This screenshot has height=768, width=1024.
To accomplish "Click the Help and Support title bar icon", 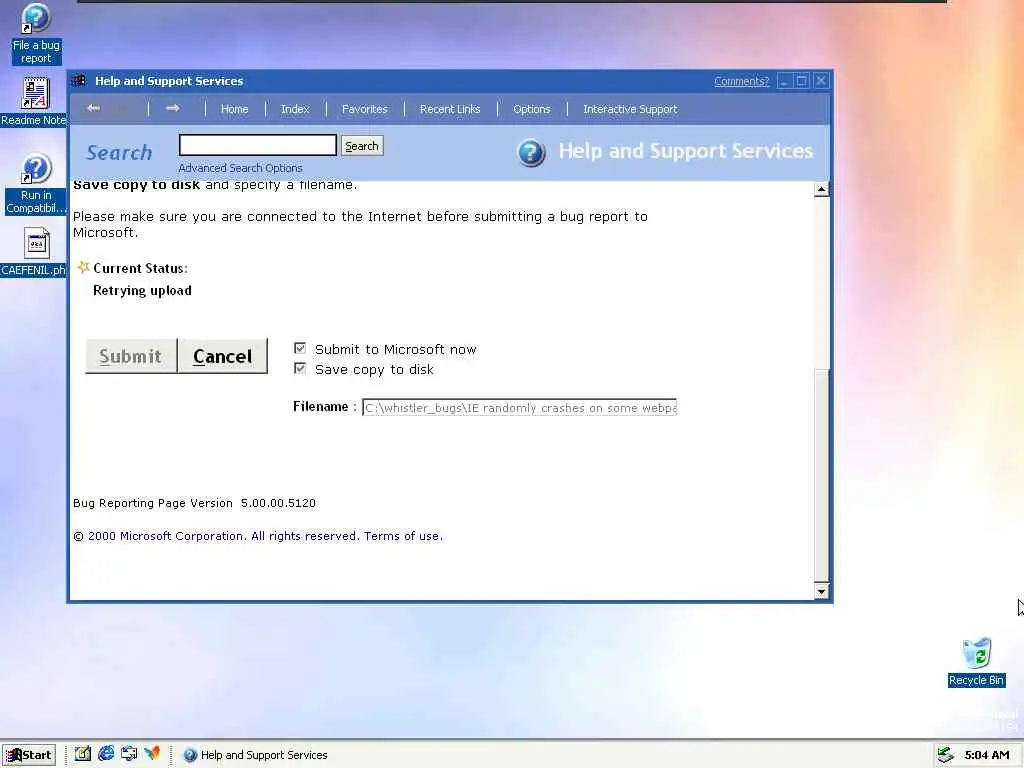I will tap(79, 80).
